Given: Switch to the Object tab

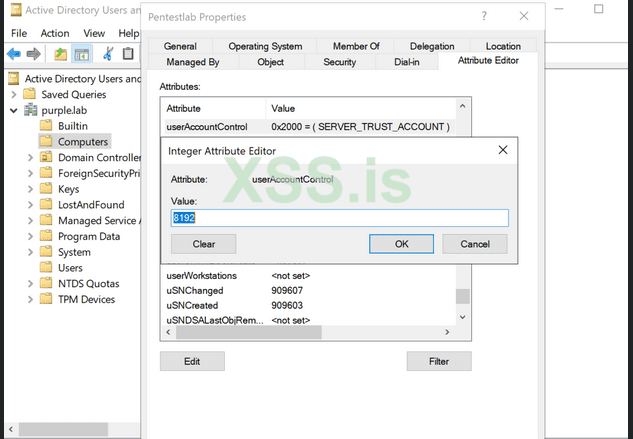Looking at the screenshot, I should point(270,62).
